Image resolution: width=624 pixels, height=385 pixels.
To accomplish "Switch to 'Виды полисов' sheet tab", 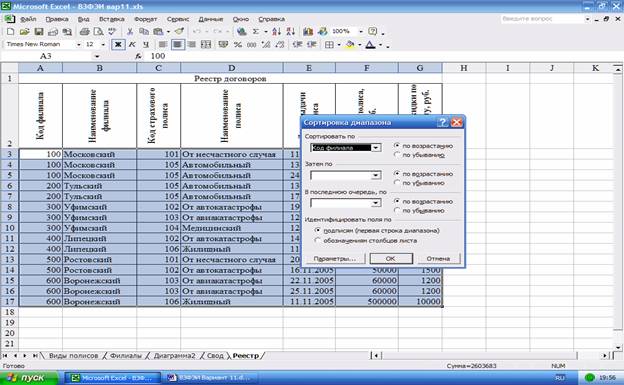I will [x=73, y=356].
